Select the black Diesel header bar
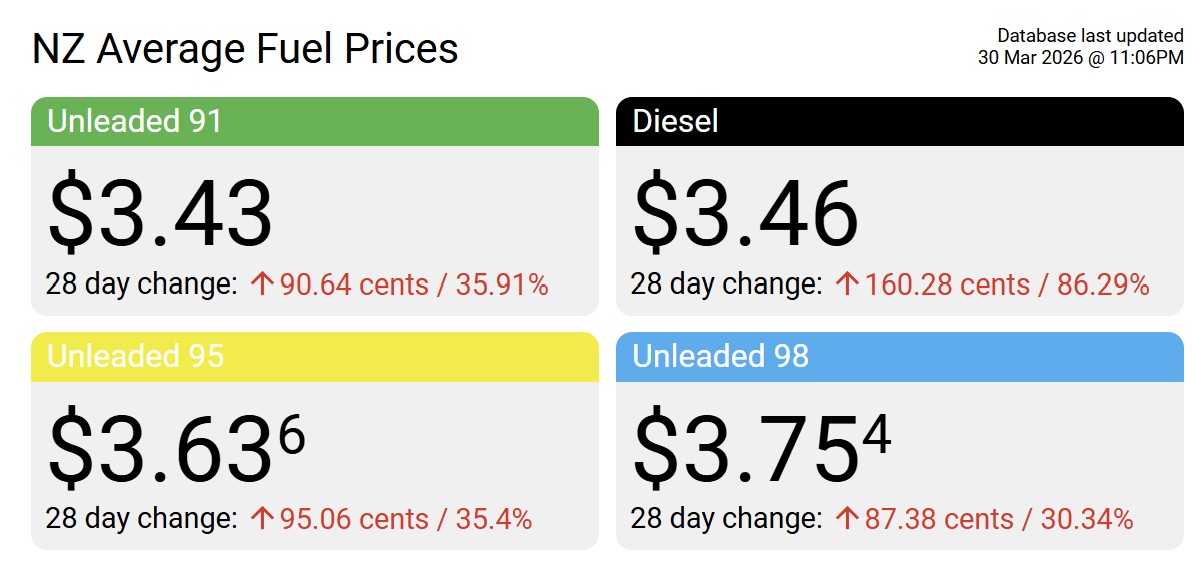The height and width of the screenshot is (568, 1196). tap(900, 122)
